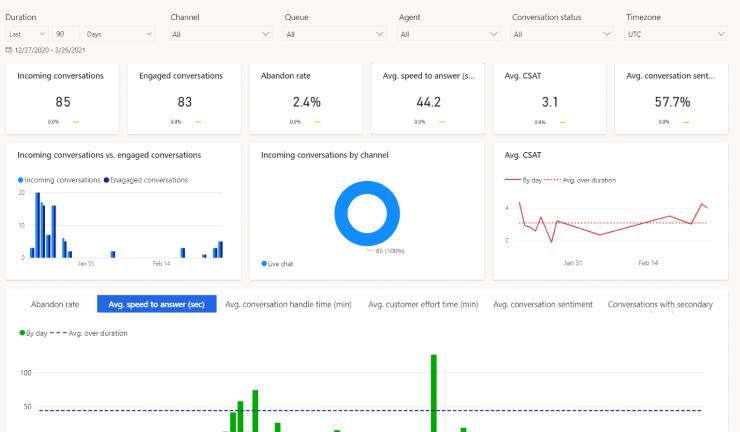Edit the duration number field showing 90

coord(66,34)
